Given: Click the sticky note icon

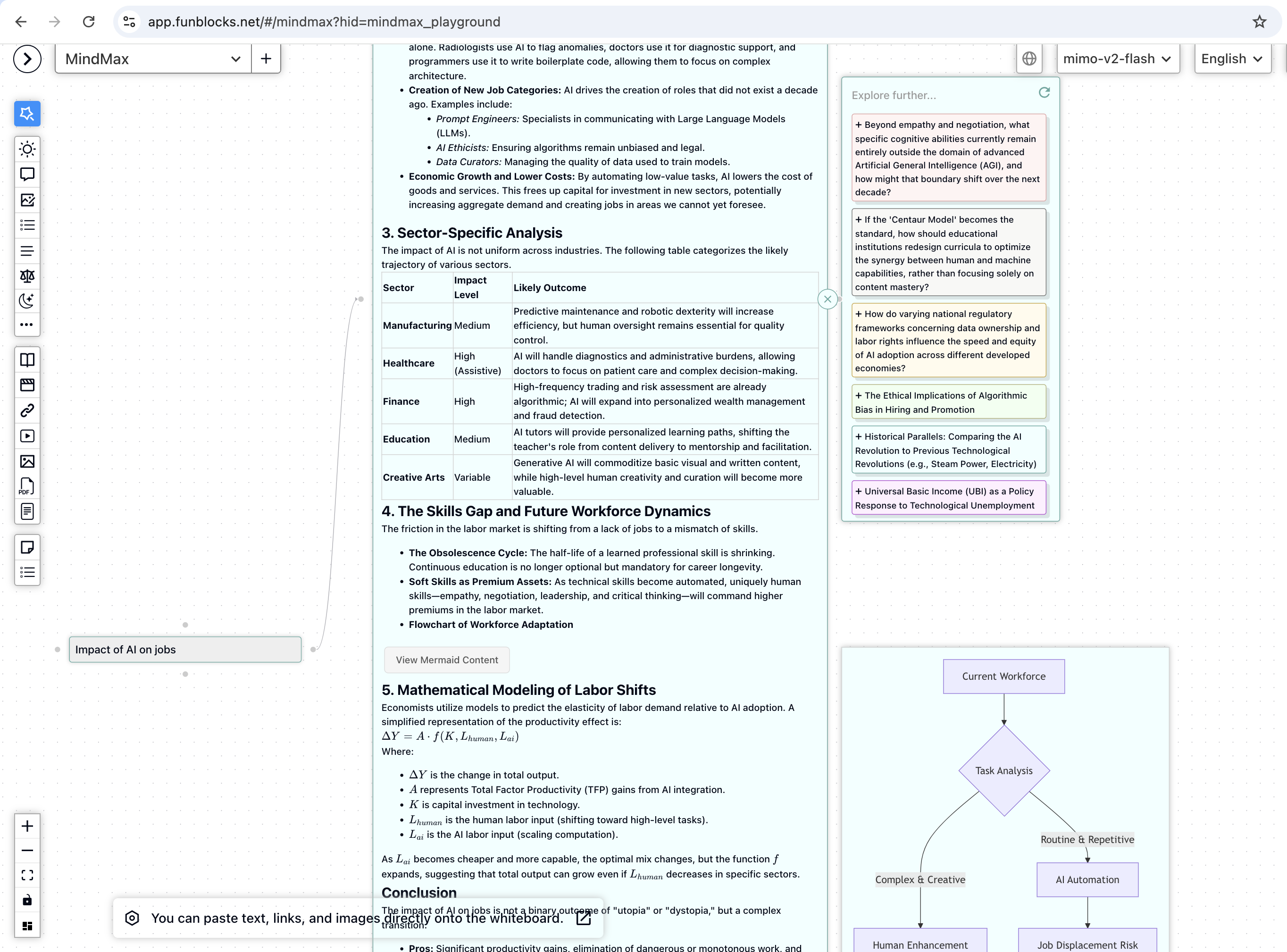Looking at the screenshot, I should pos(27,547).
